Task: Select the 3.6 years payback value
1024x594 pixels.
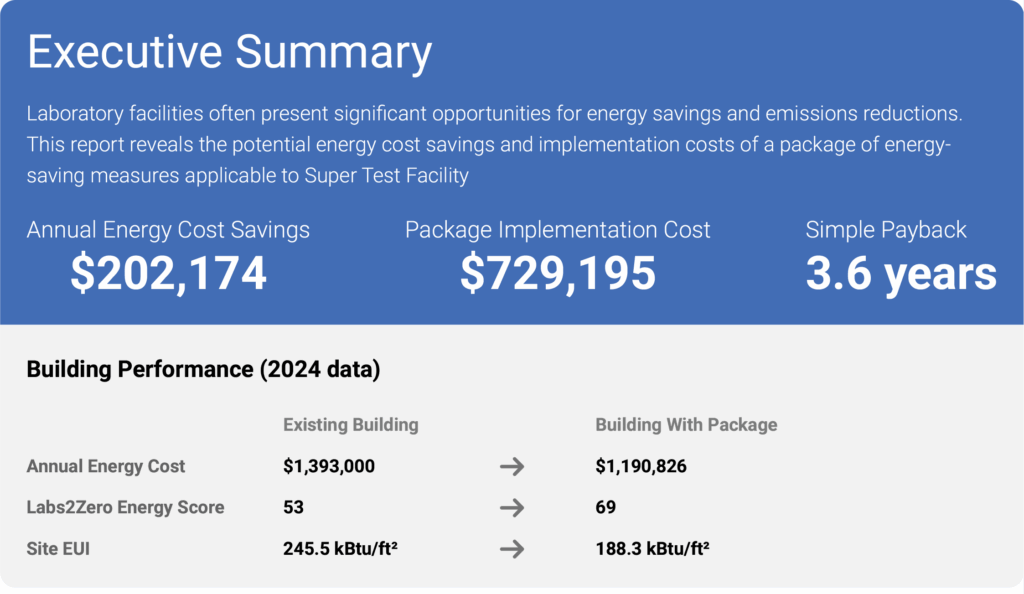Action: [901, 274]
